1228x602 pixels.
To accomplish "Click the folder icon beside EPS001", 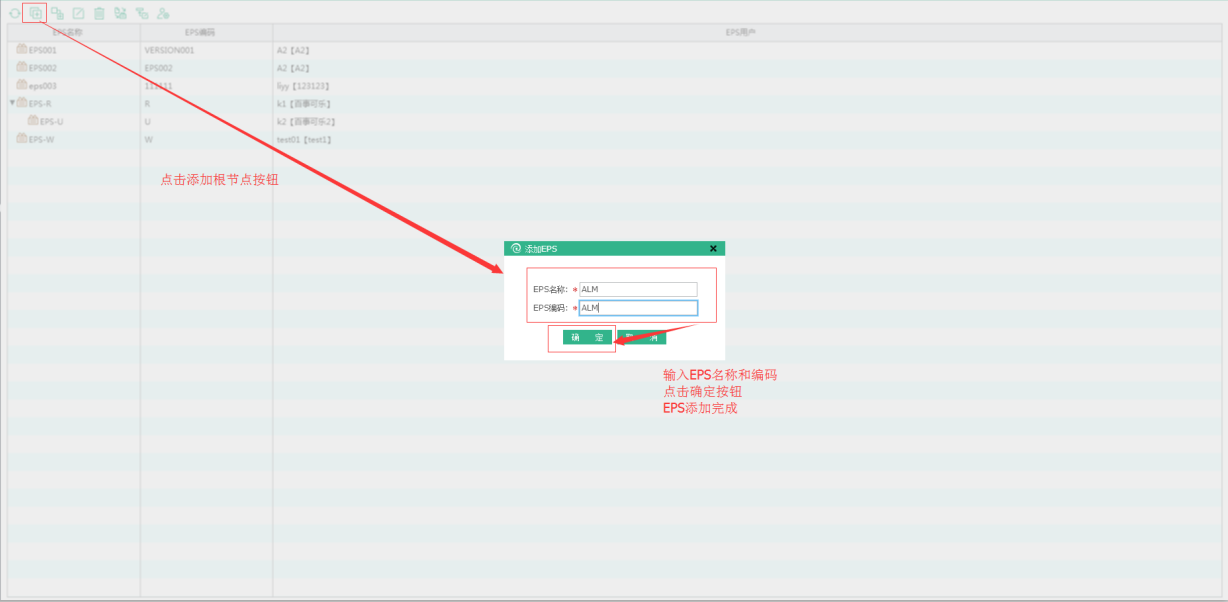I will tap(22, 49).
